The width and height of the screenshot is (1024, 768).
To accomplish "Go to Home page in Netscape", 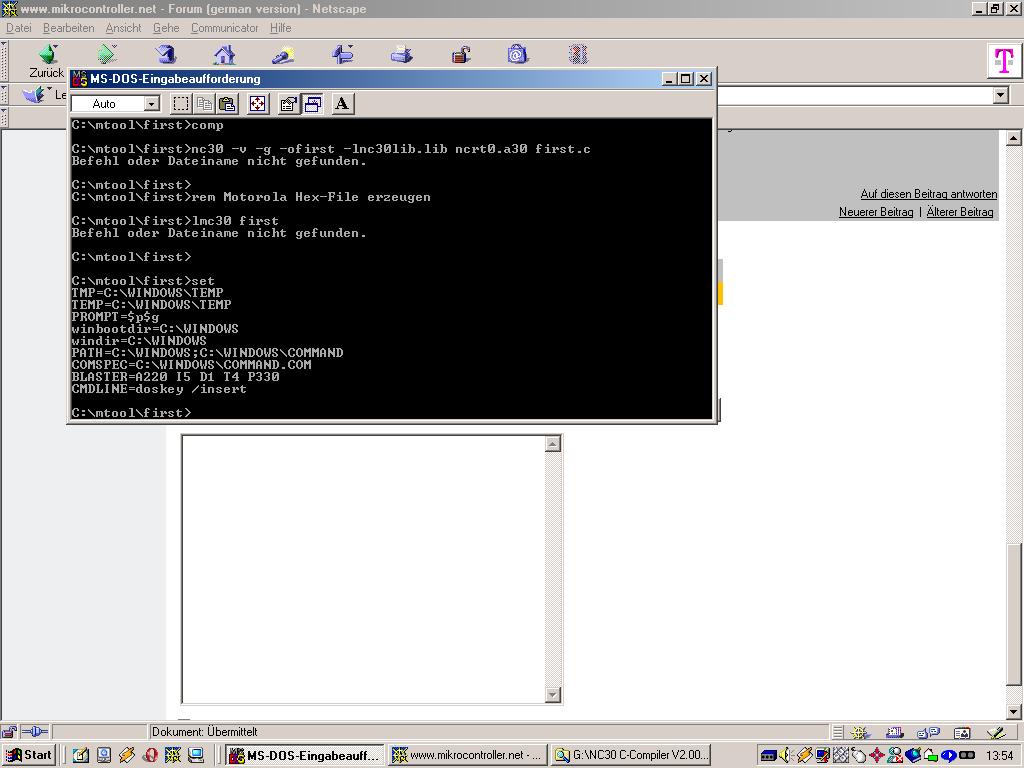I will point(225,54).
